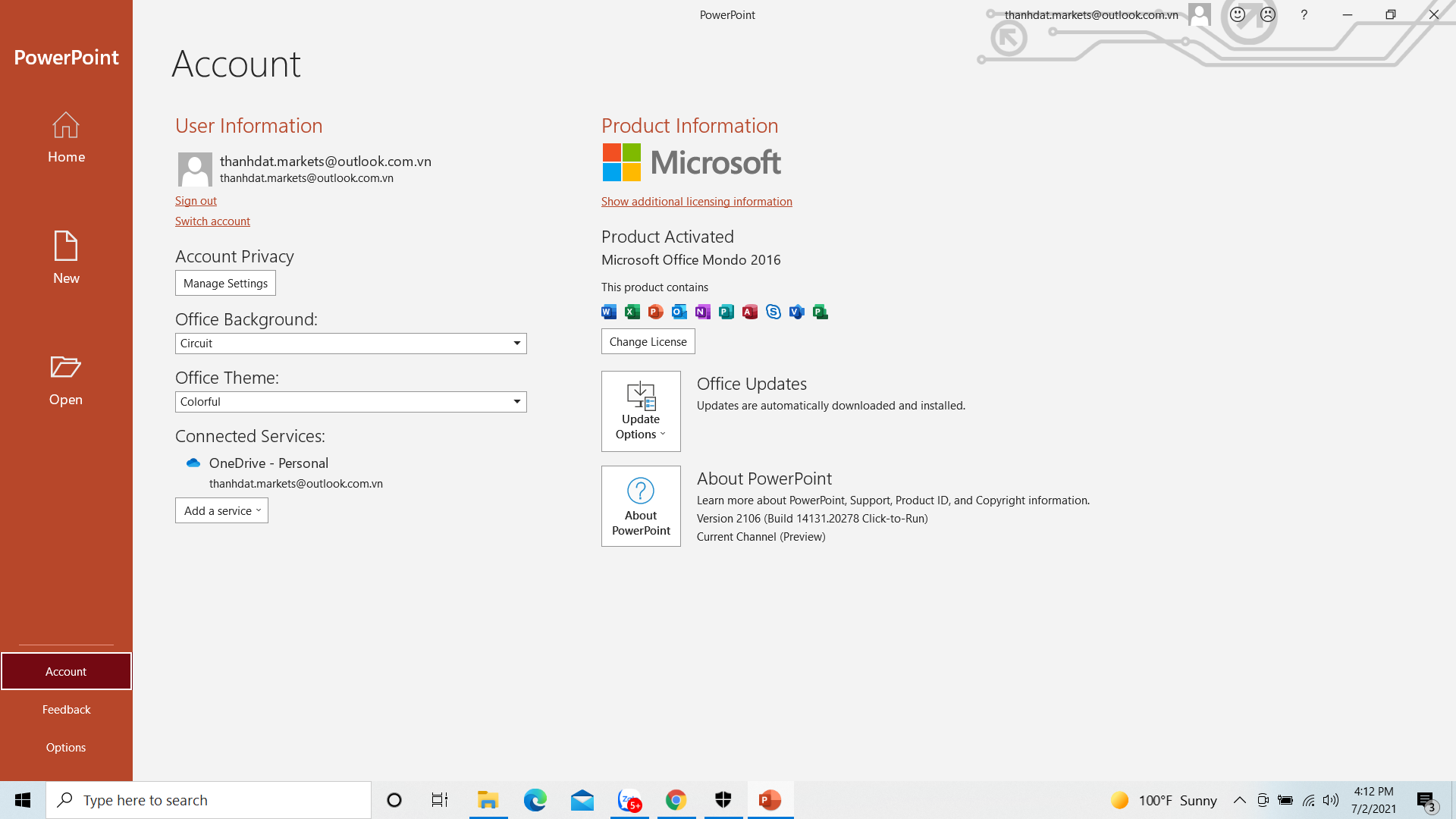
Task: Switch to Google Chrome on taskbar
Action: click(x=676, y=800)
